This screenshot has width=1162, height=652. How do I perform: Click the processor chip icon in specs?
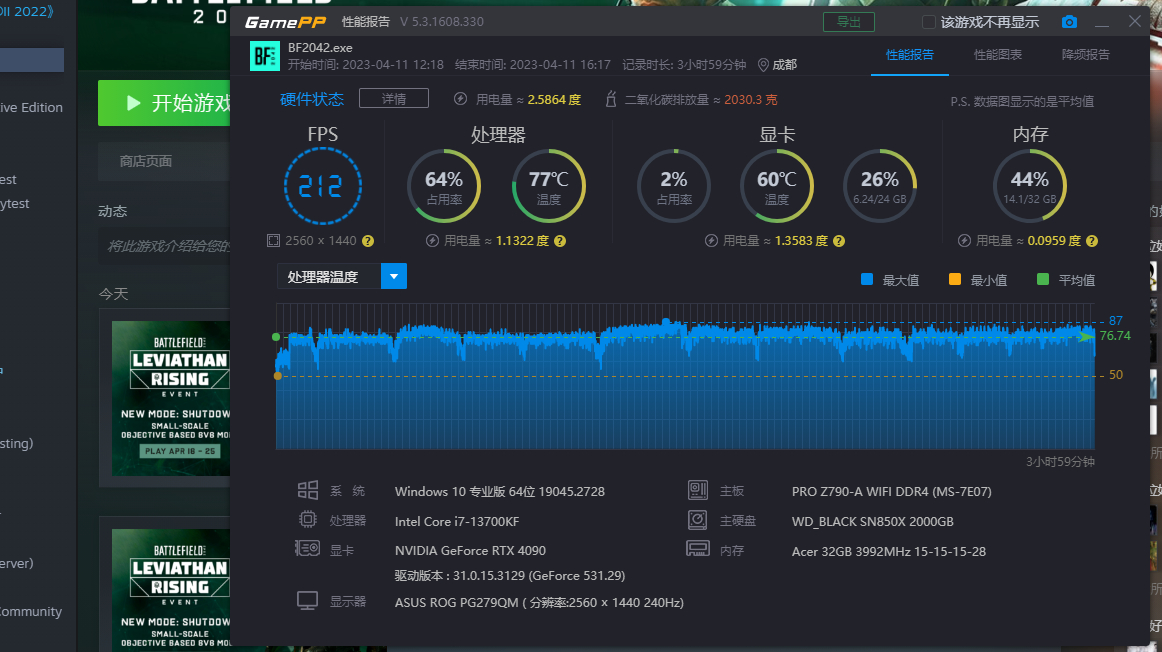tap(308, 520)
